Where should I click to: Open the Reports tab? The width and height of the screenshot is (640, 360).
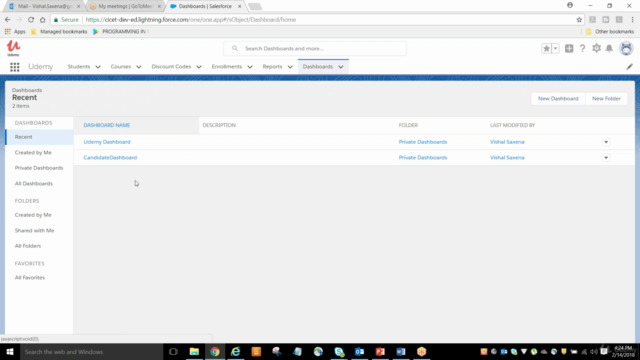(272, 67)
